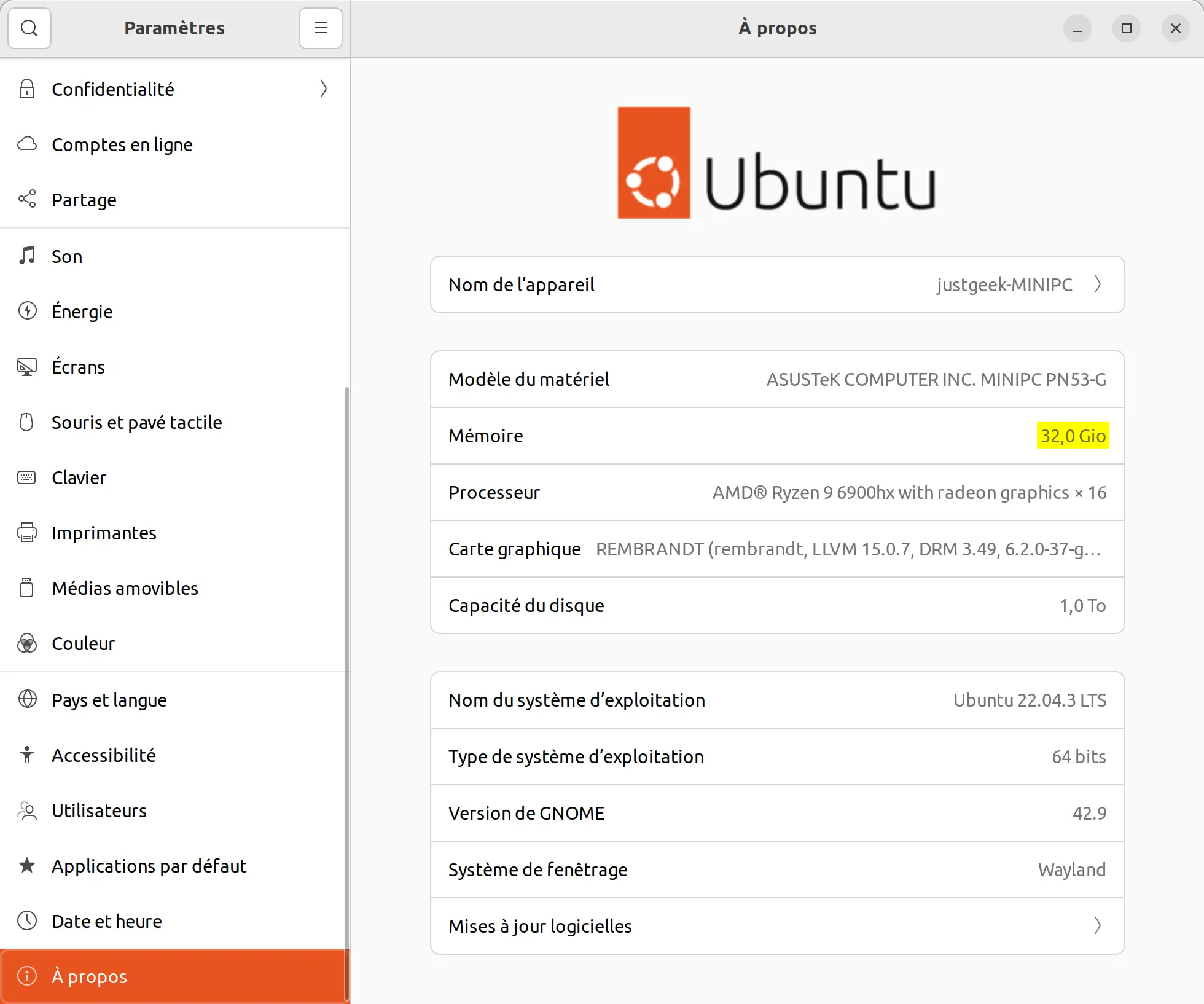This screenshot has height=1004, width=1204.
Task: Click the mouse icon for Souris et pavé tactile
Action: 27,422
